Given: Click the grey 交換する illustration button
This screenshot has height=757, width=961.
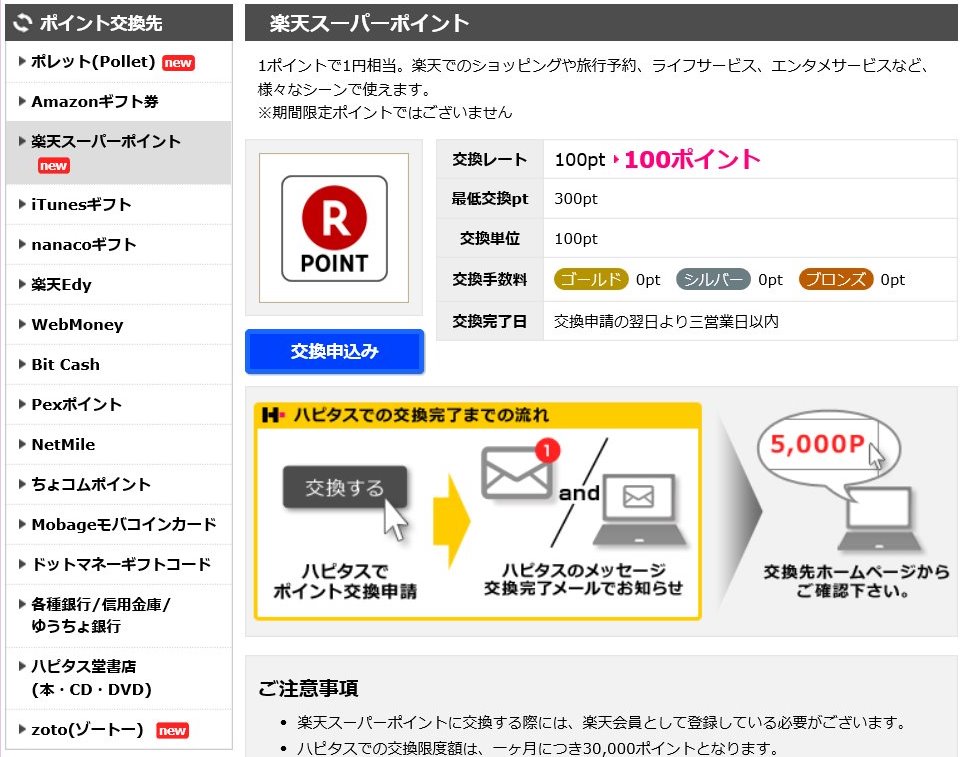Looking at the screenshot, I should point(345,487).
